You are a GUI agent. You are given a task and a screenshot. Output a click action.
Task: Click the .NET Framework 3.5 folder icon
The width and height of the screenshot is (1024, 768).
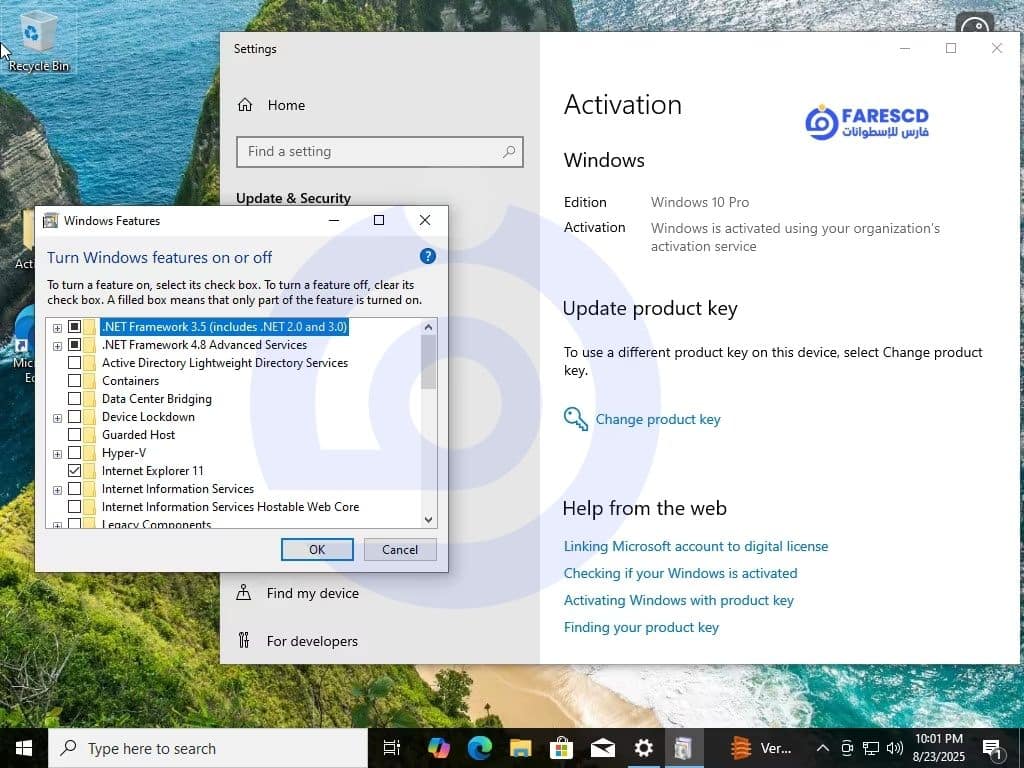[x=90, y=327]
